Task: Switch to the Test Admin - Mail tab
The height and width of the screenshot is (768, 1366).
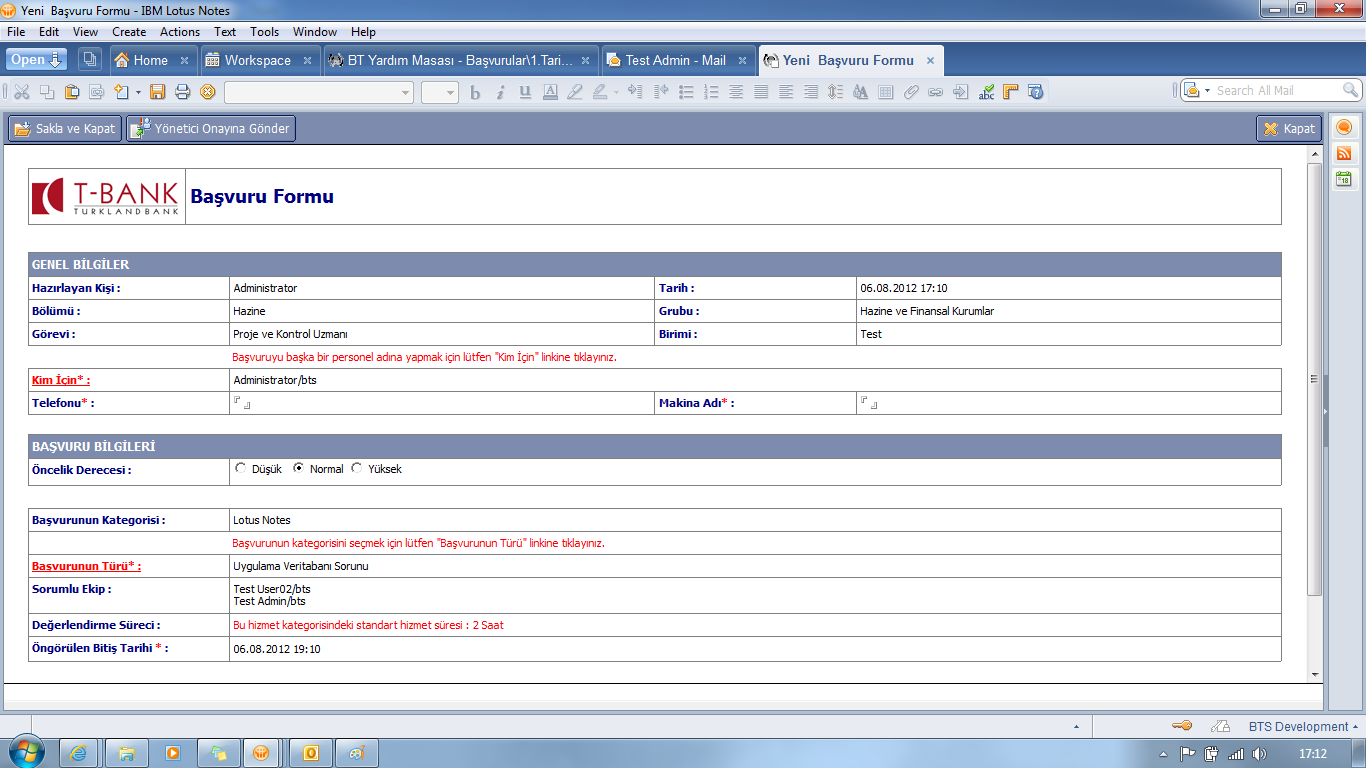Action: coord(676,60)
